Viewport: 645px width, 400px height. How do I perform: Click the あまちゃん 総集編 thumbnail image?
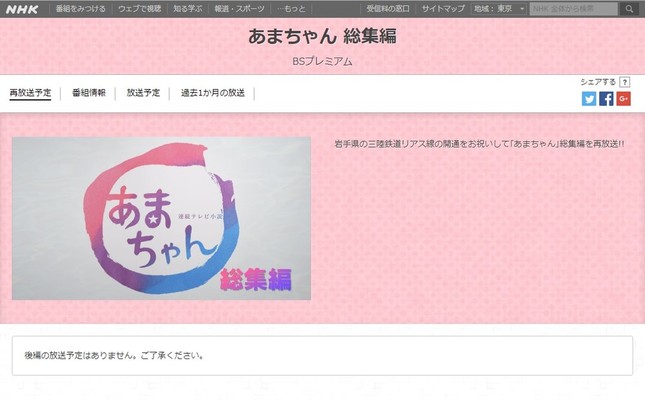pos(161,219)
